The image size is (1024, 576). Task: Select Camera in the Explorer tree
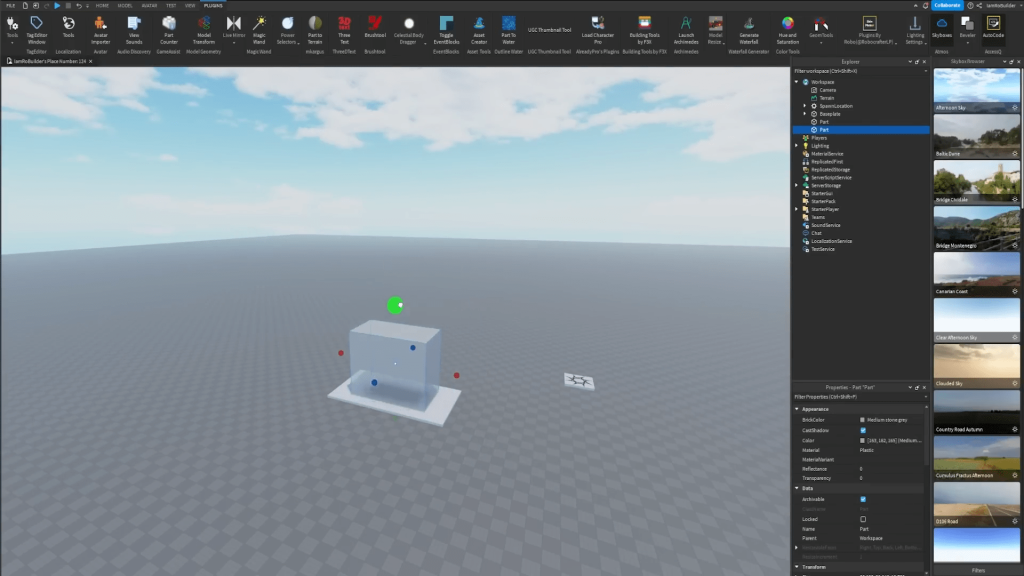click(x=827, y=90)
